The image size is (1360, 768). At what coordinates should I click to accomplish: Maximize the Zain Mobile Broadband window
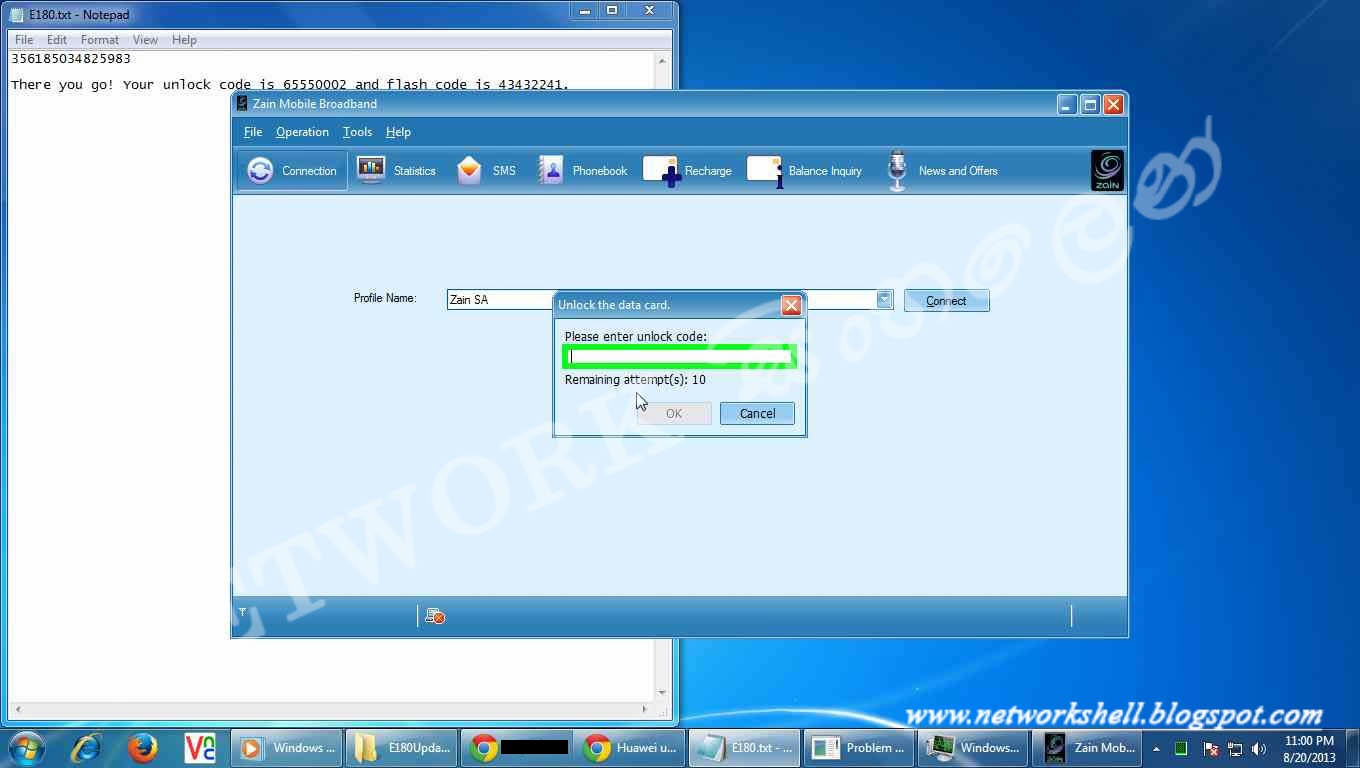coord(1090,104)
